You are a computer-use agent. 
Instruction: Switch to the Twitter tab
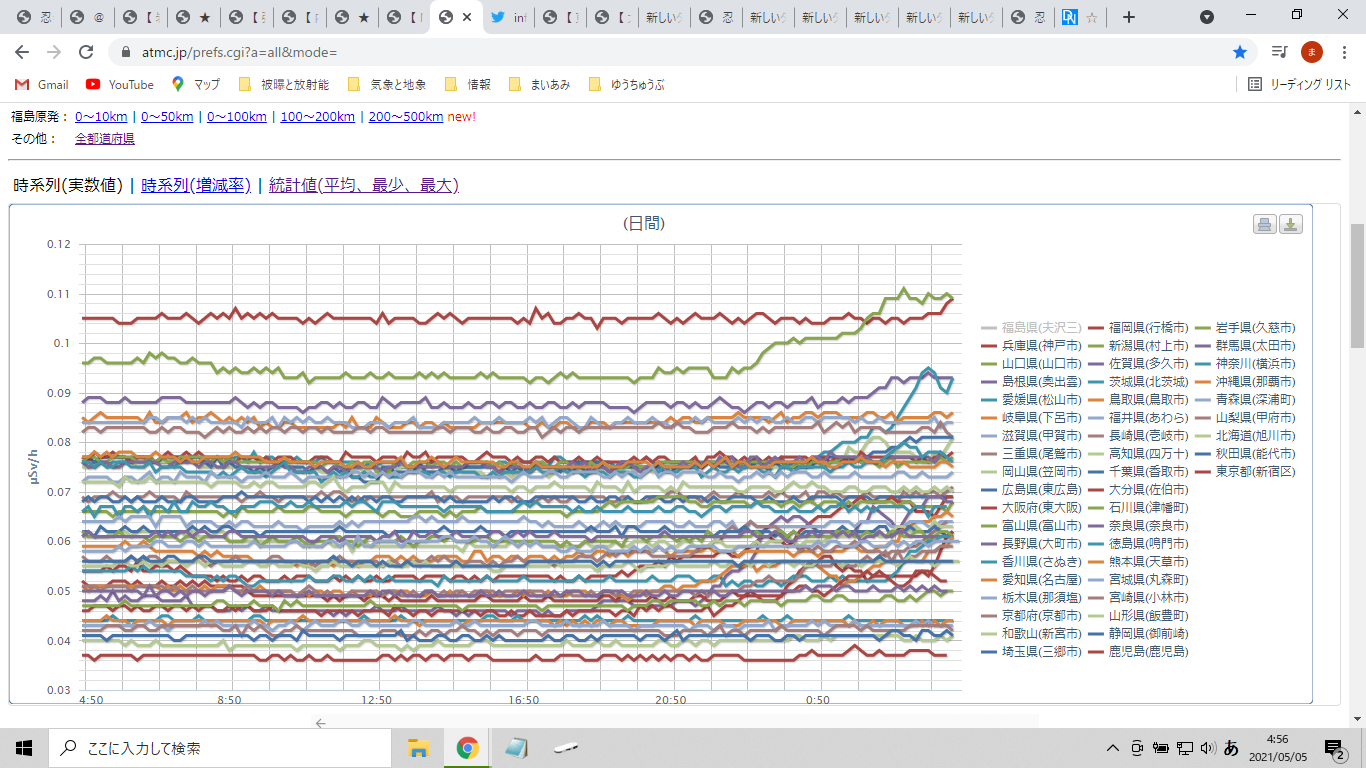(x=509, y=17)
